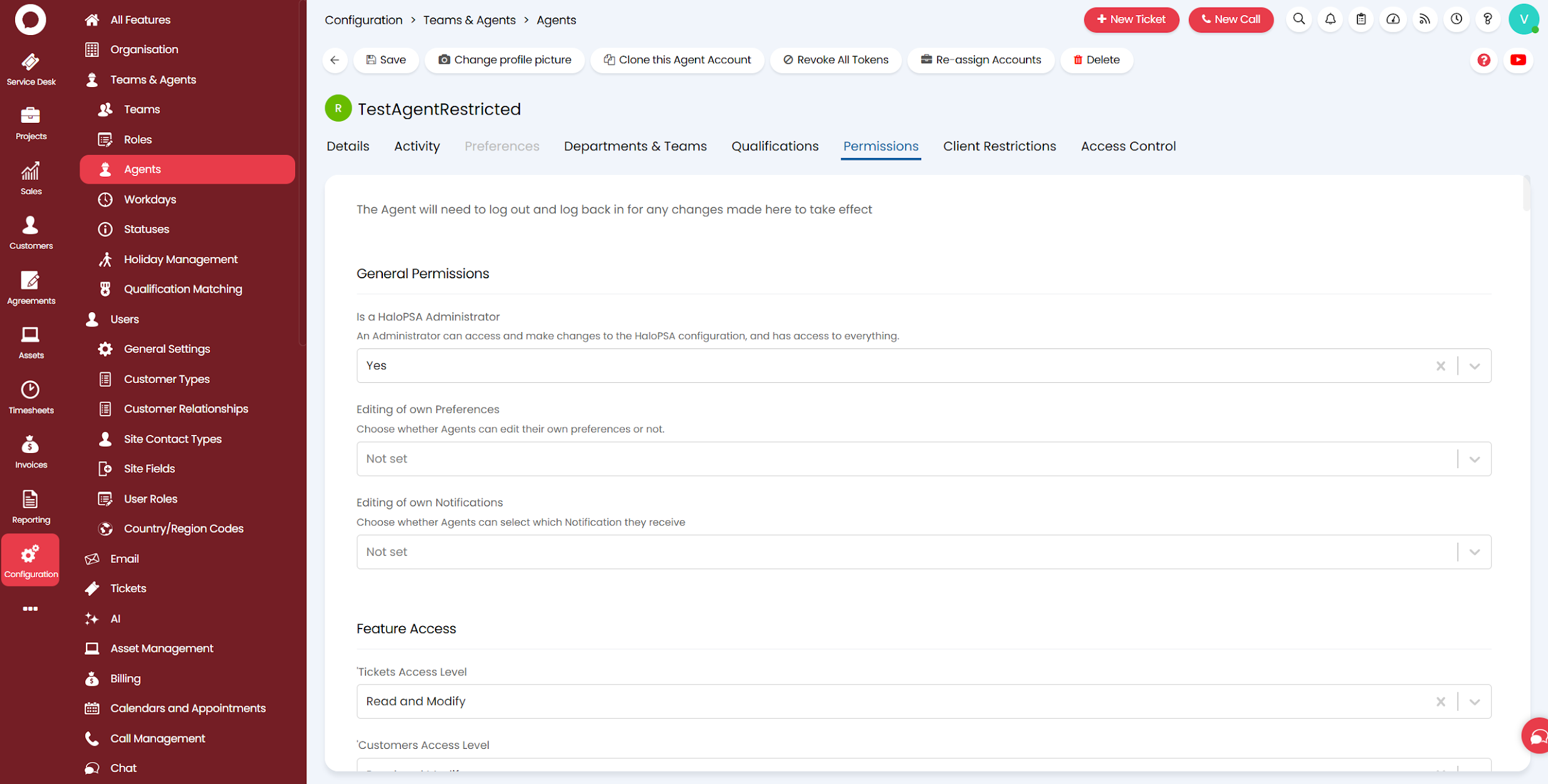Expand the Editing of own Preferences dropdown
Image resolution: width=1548 pixels, height=784 pixels.
[x=1474, y=459]
